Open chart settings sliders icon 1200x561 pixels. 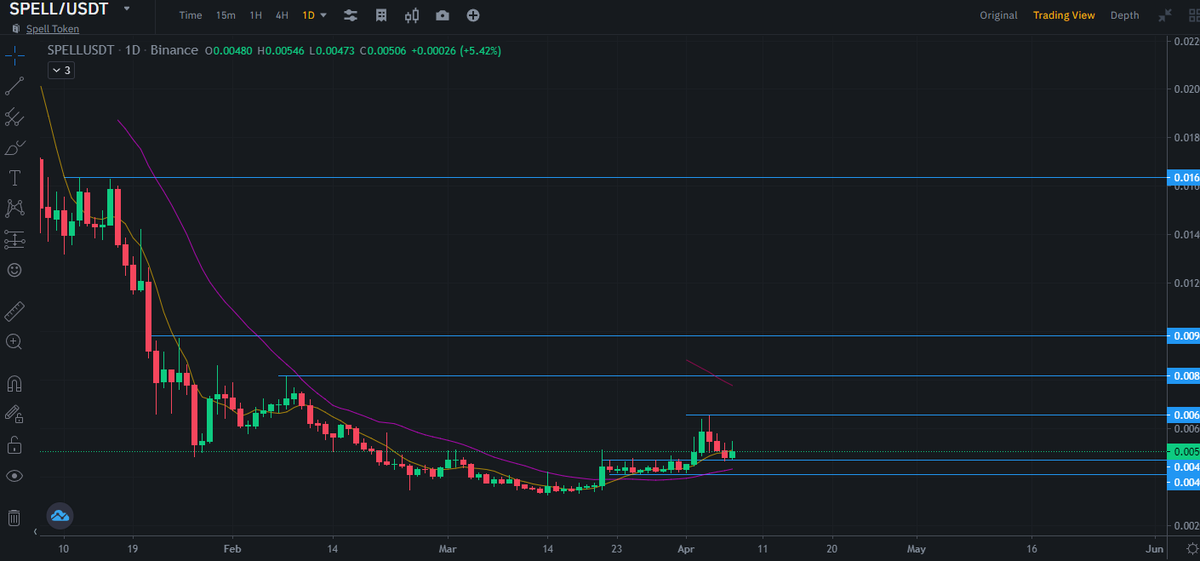350,15
